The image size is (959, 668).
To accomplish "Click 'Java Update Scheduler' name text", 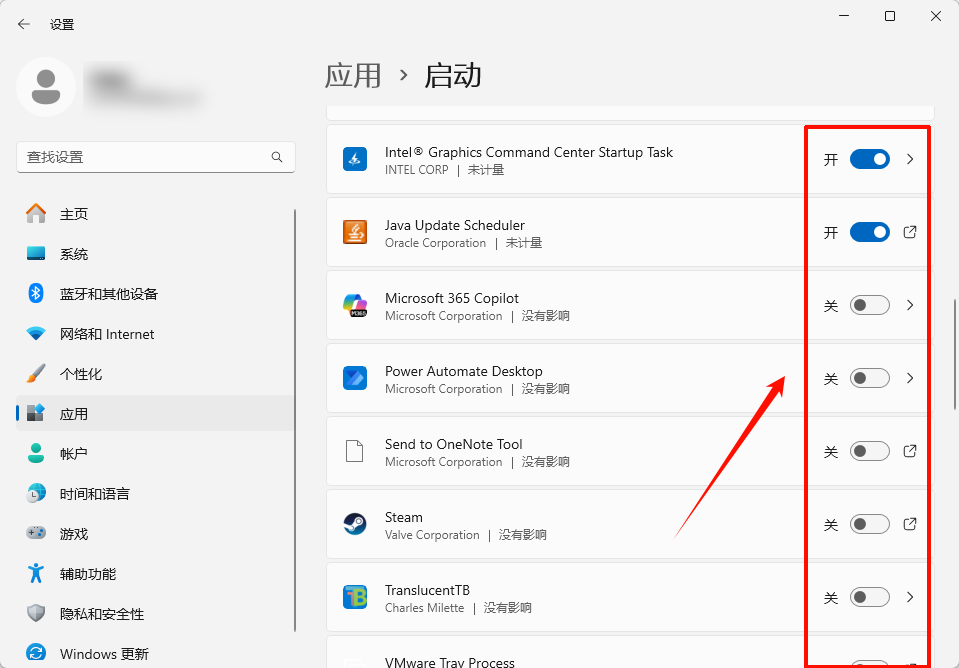I will [x=454, y=225].
